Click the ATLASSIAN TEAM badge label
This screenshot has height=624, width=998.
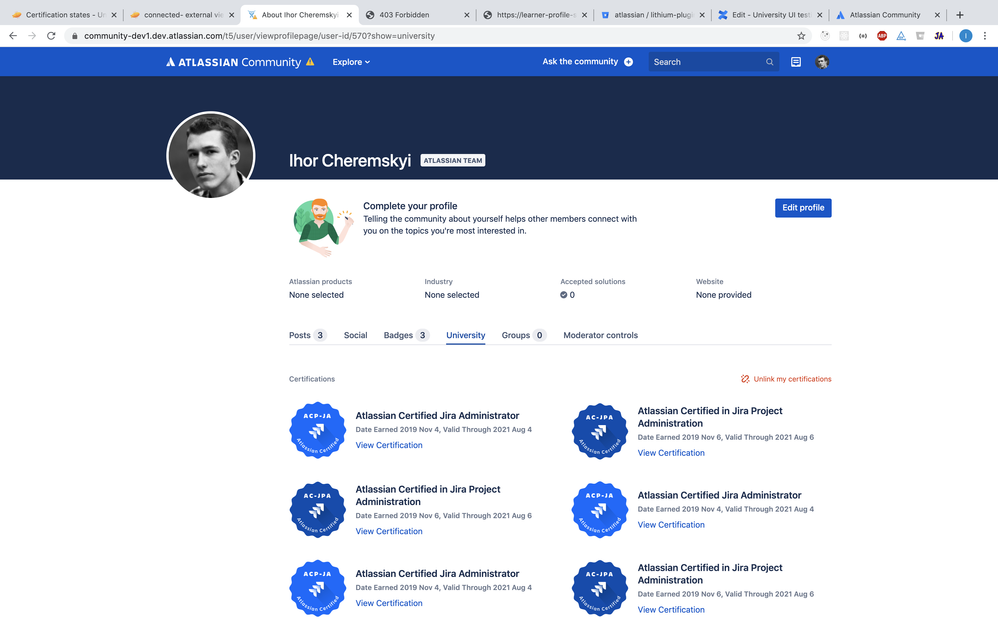(453, 160)
